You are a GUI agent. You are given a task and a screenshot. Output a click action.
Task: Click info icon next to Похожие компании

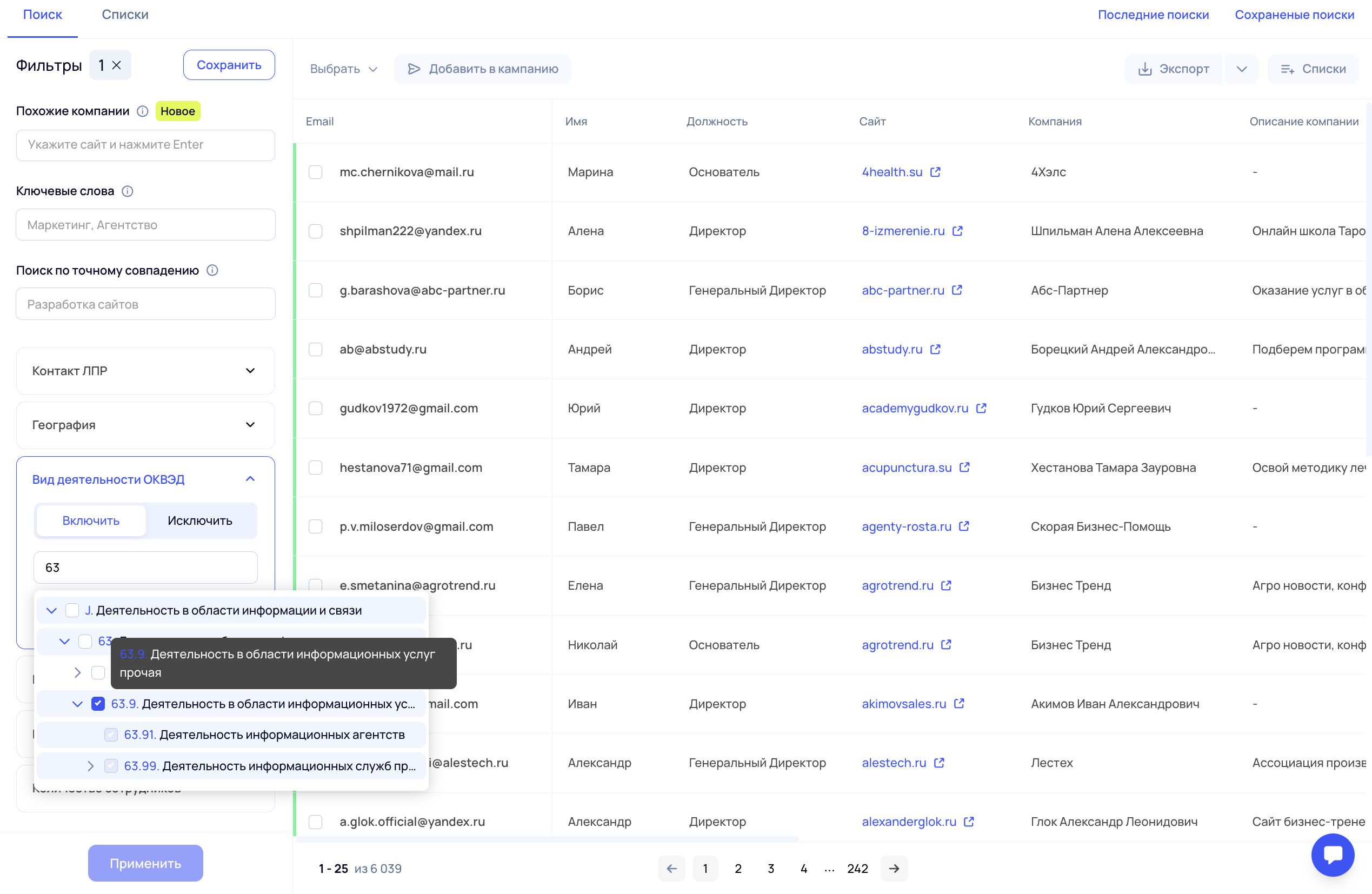tap(142, 111)
